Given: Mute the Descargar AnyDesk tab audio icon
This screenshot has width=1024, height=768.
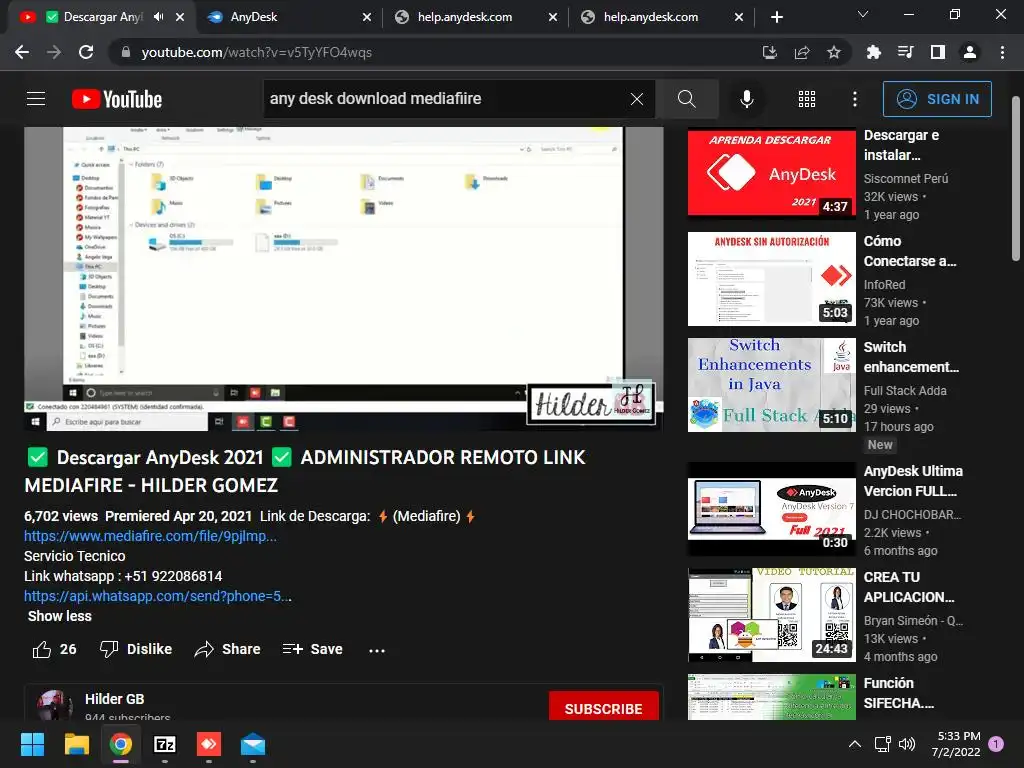Looking at the screenshot, I should (x=159, y=17).
